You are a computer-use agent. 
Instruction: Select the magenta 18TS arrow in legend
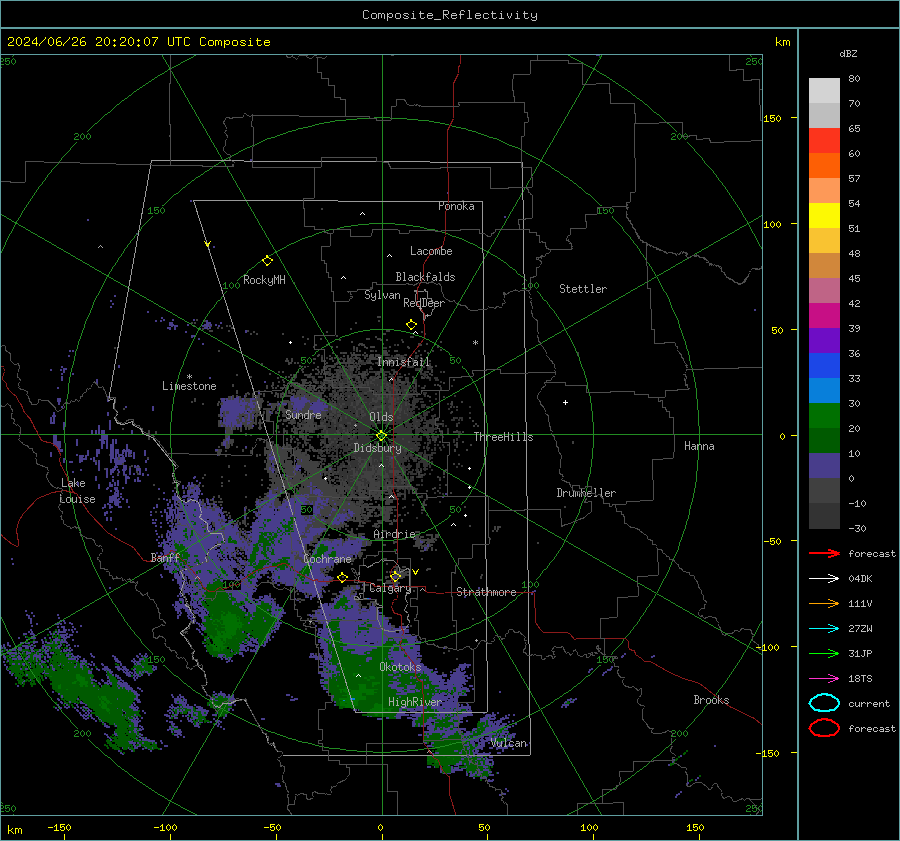click(x=824, y=679)
